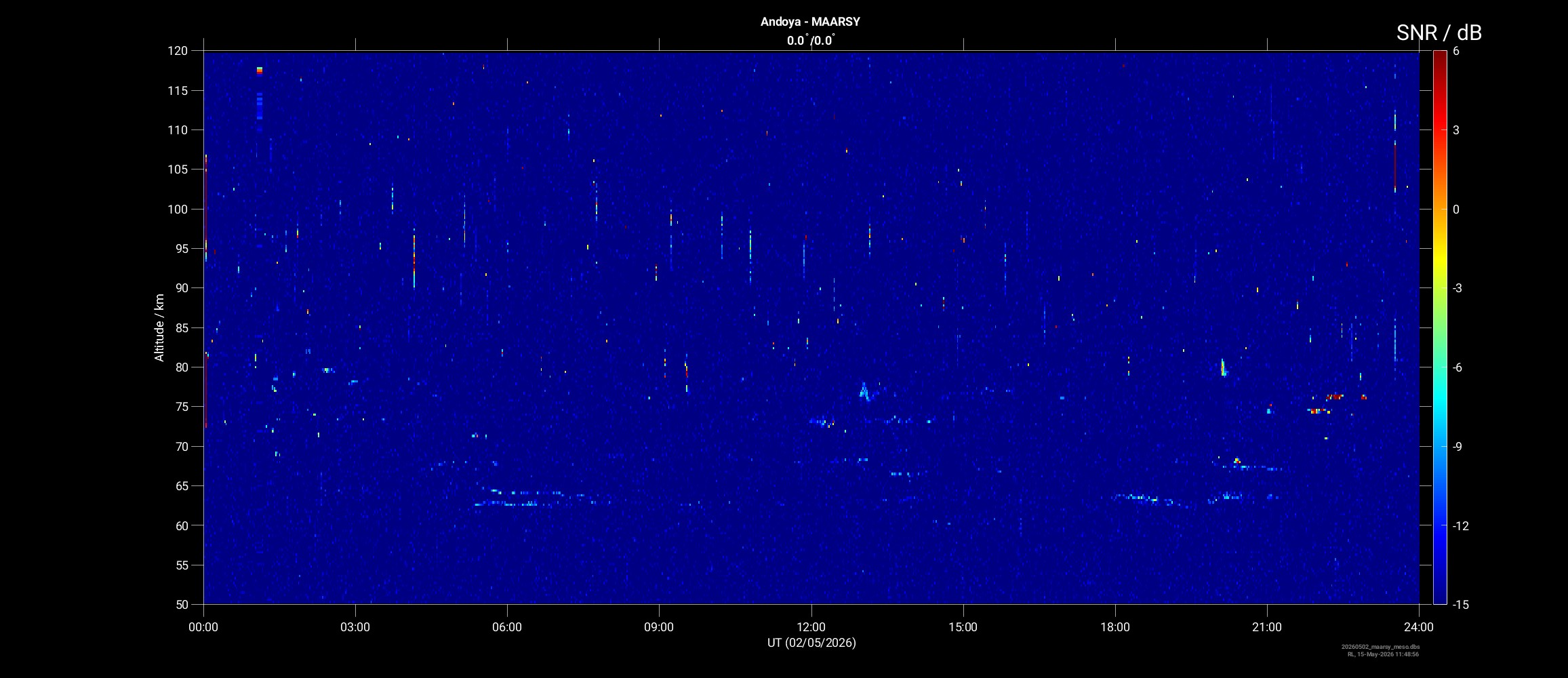1568x678 pixels.
Task: Click the altitude tick label "100"
Action: click(x=178, y=209)
